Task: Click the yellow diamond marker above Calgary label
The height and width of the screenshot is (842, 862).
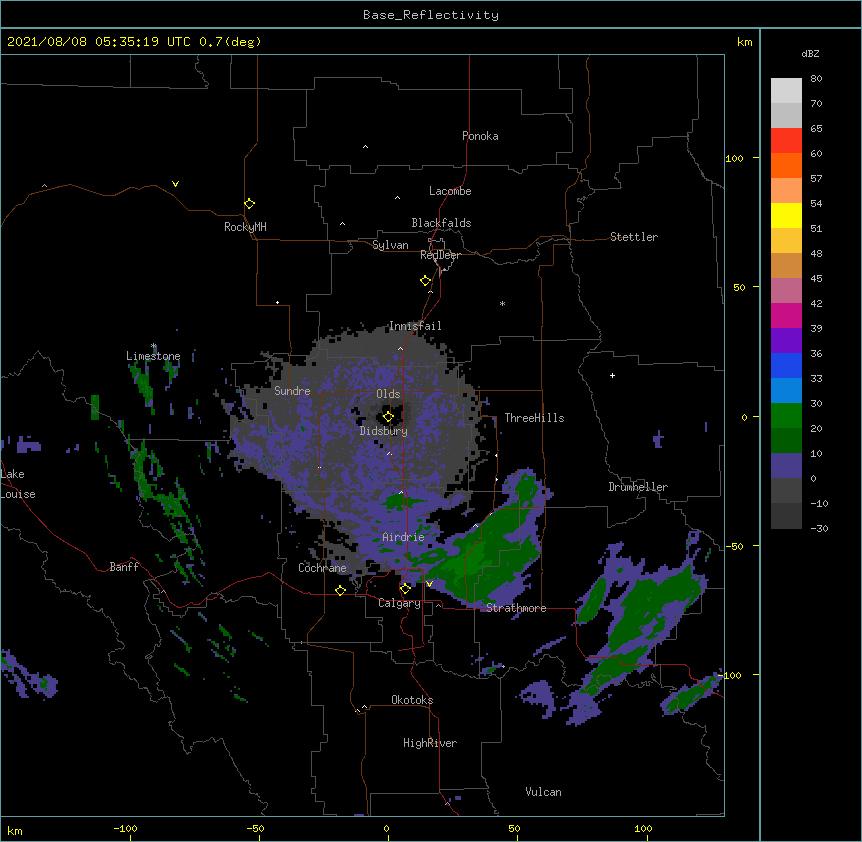Action: 405,589
